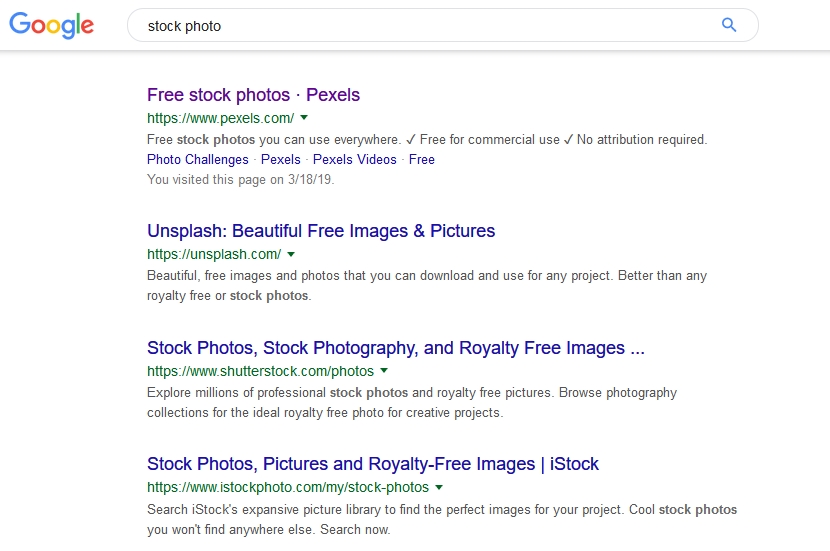Open "Unsplash: Beautiful Free Images & Pictures"

click(x=321, y=231)
